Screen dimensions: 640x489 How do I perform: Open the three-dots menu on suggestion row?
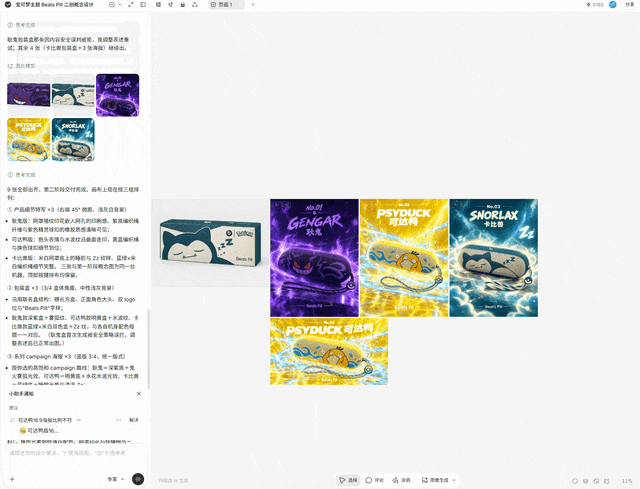(x=118, y=420)
